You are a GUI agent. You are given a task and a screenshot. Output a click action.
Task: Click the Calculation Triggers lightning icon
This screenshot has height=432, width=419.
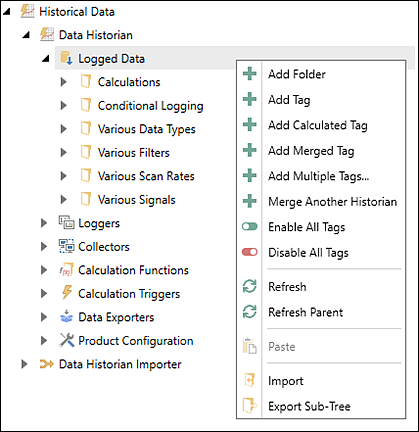(67, 293)
